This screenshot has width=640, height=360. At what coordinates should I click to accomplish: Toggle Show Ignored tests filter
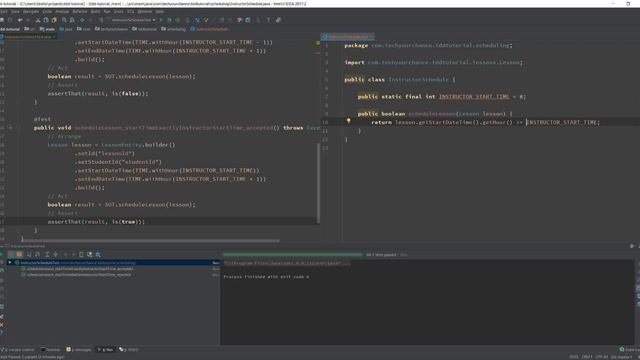click(19, 254)
